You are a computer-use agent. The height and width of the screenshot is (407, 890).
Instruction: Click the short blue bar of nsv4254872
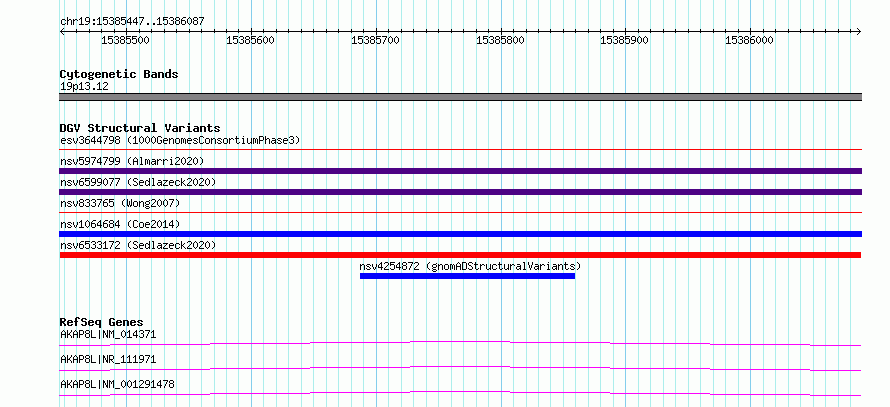[x=467, y=276]
